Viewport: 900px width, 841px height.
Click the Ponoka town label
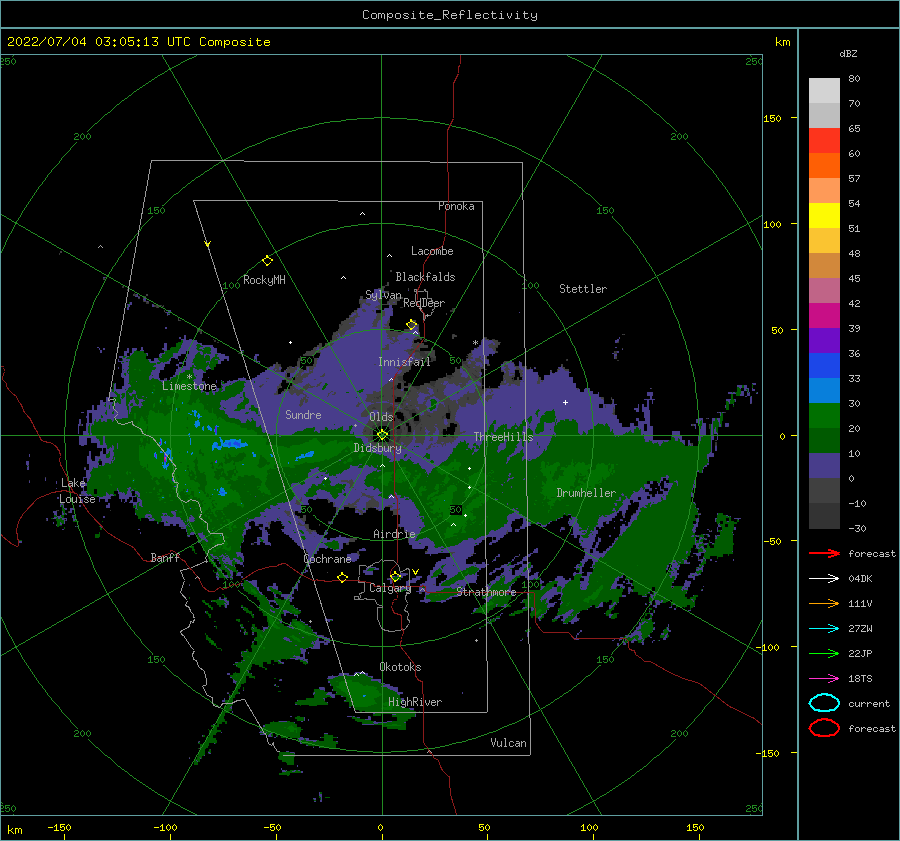[x=456, y=206]
